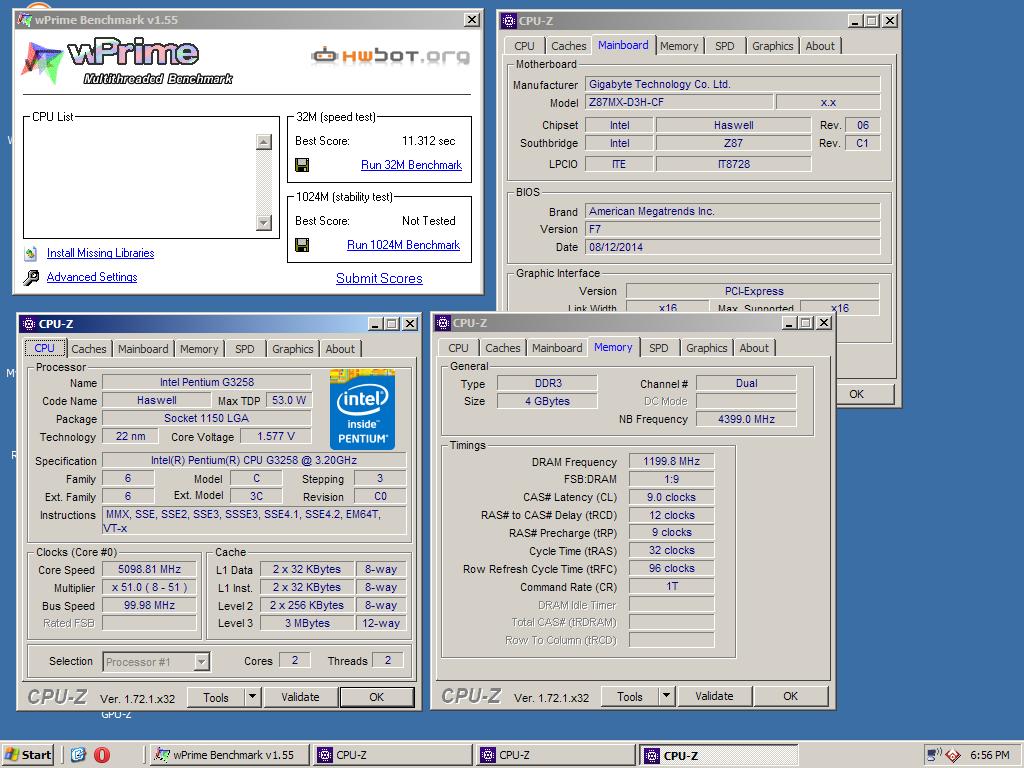1024x768 pixels.
Task: Click the CAS# Latency value 9.0 clocks
Action: [x=671, y=498]
